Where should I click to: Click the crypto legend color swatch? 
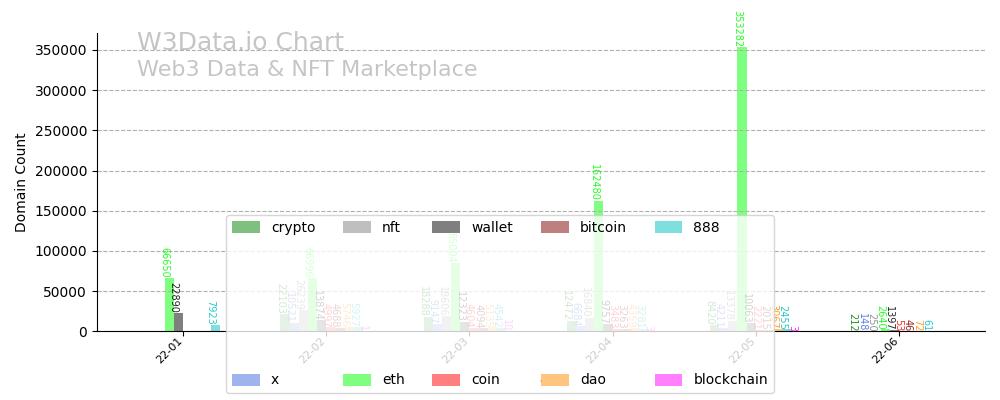click(x=246, y=228)
